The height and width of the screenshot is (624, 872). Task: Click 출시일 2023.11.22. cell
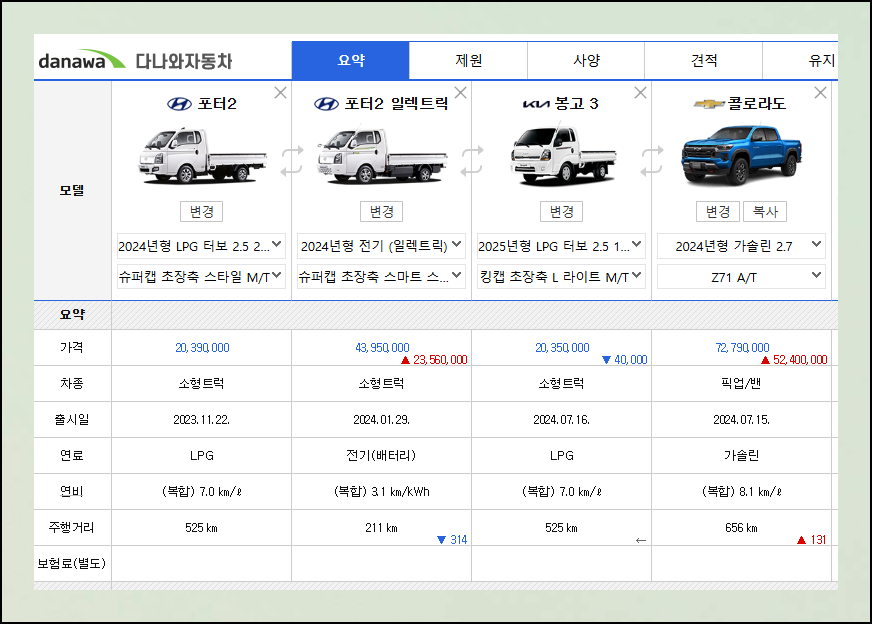click(x=201, y=419)
